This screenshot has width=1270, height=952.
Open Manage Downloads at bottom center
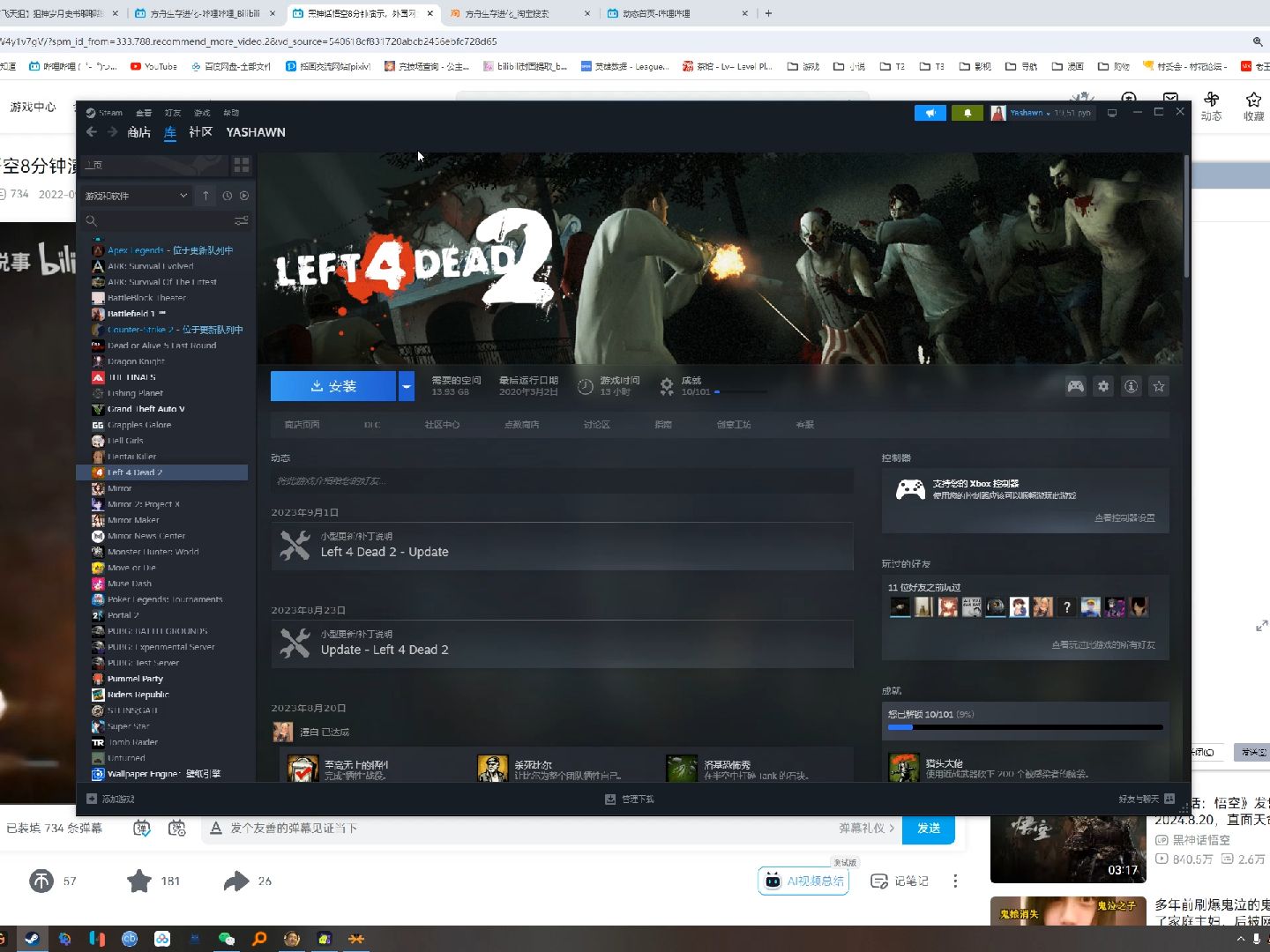click(630, 799)
